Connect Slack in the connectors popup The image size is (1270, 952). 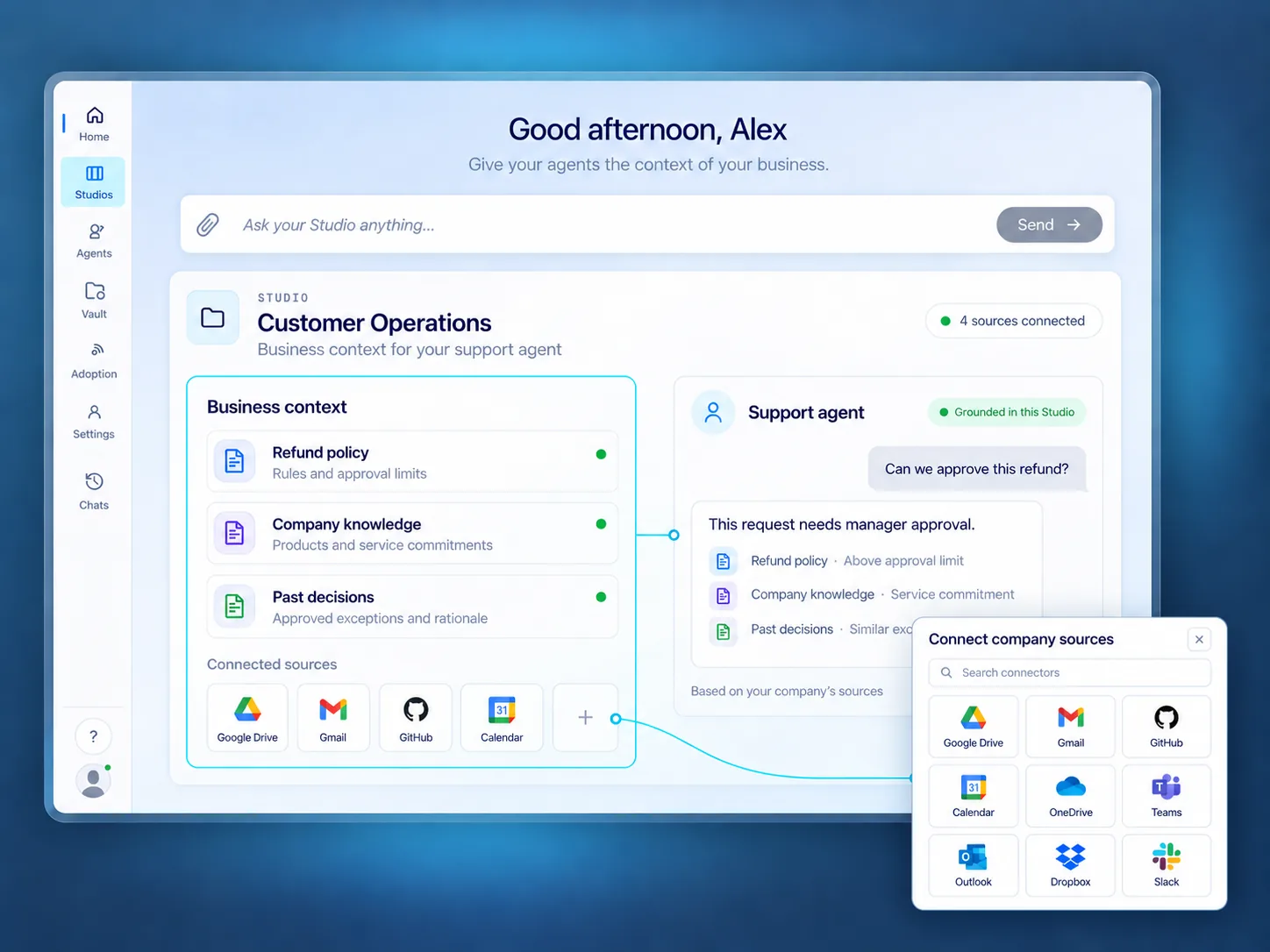[x=1167, y=865]
